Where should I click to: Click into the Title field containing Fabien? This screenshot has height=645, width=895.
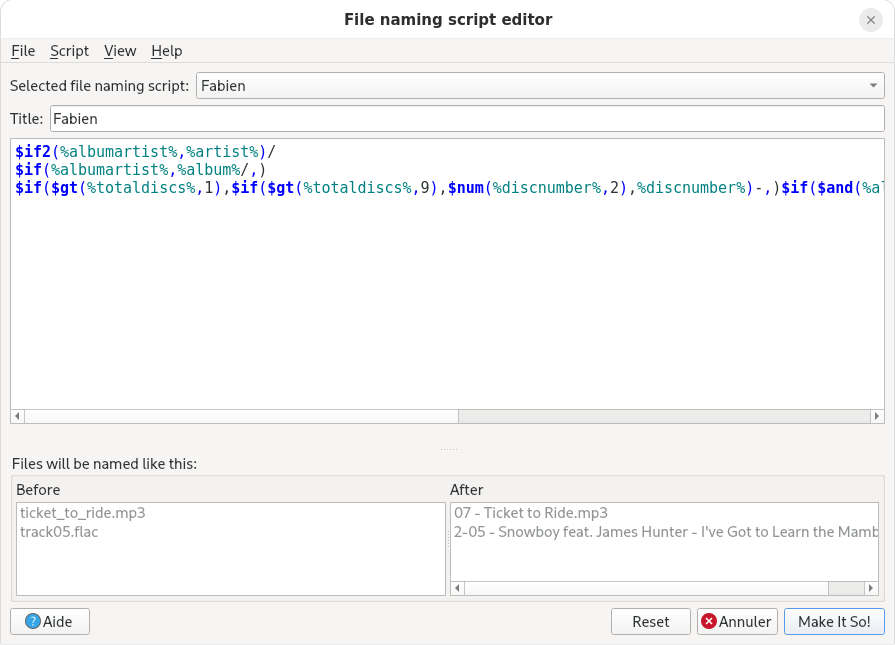point(466,119)
